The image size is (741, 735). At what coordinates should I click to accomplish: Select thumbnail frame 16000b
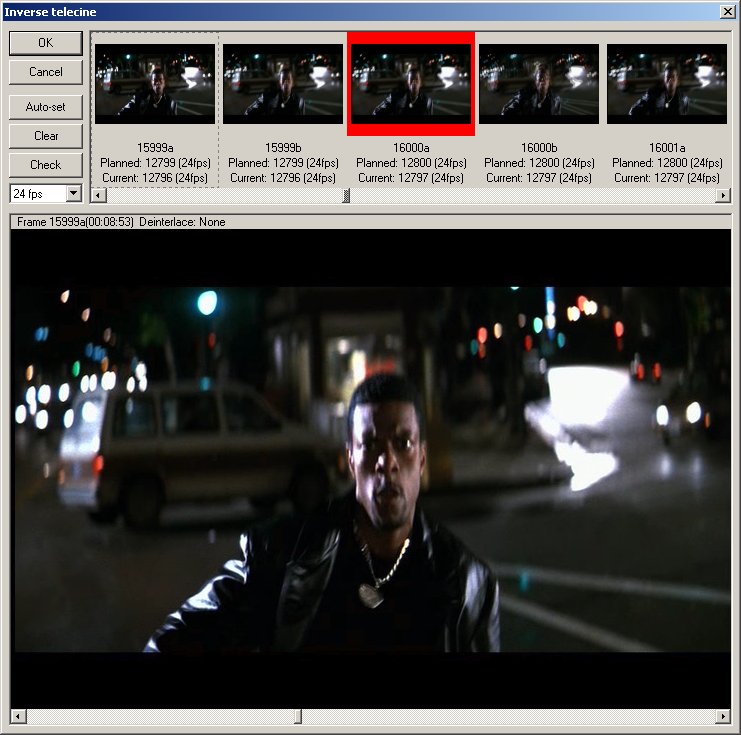point(539,84)
